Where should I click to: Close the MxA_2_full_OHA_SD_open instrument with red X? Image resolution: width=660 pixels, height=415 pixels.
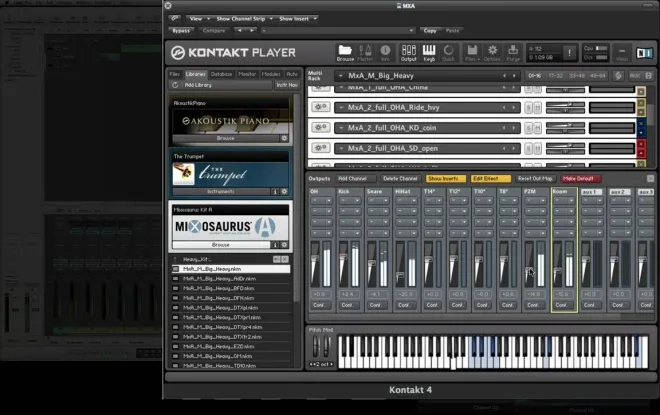tap(641, 144)
